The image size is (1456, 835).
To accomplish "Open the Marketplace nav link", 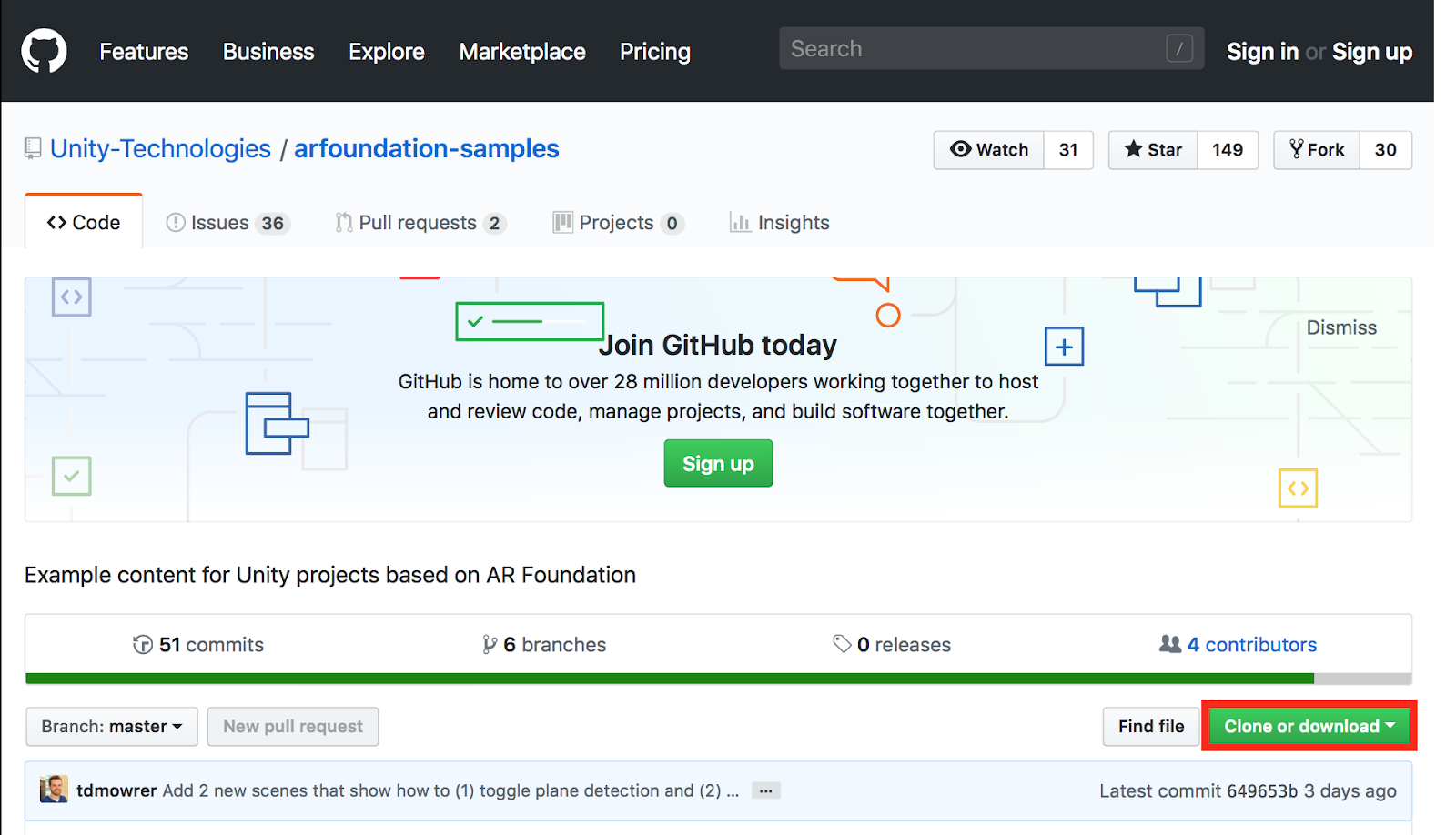I will click(522, 52).
